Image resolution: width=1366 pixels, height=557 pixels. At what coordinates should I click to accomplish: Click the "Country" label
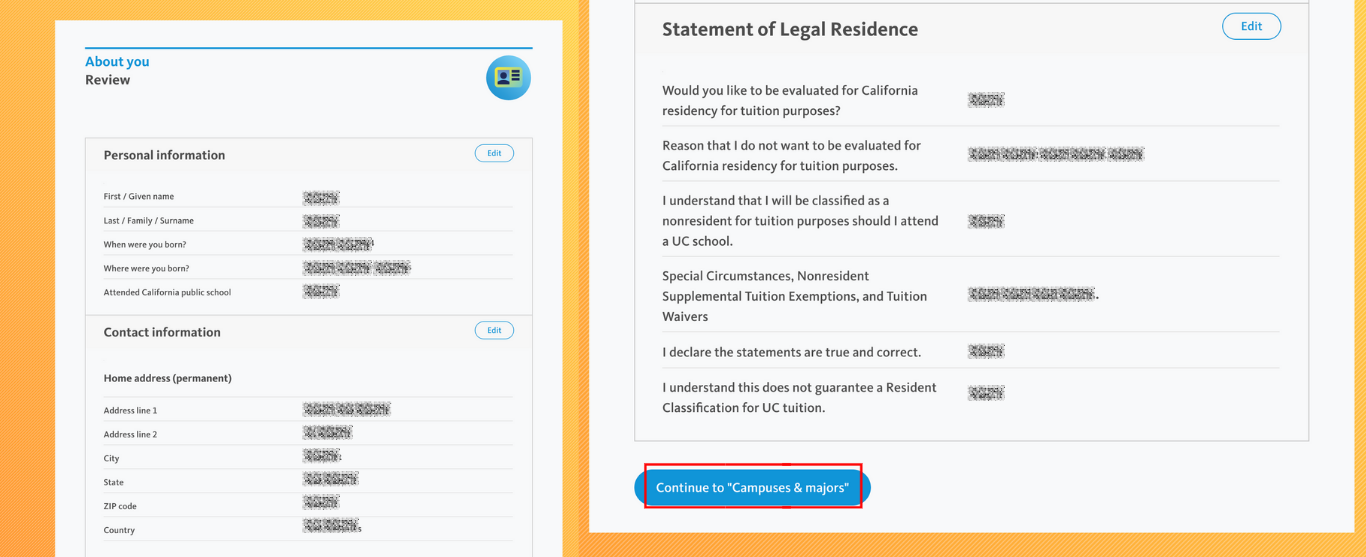coord(119,531)
